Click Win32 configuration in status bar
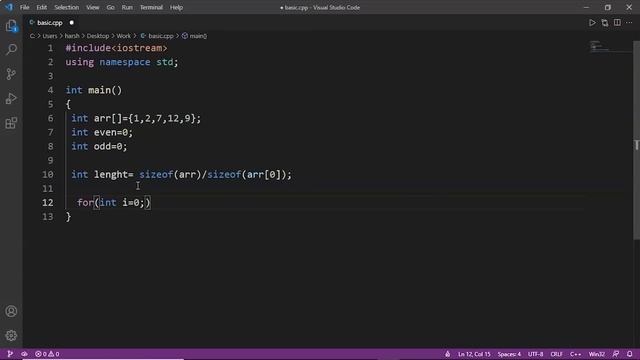This screenshot has height=360, width=640. pyautogui.click(x=597, y=354)
